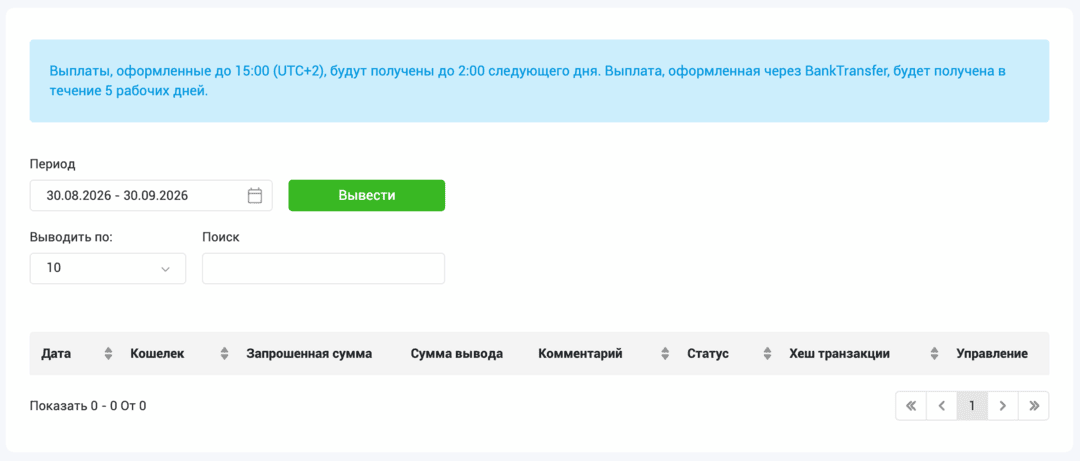
Task: Sort by Хеш транзакции column arrows
Action: (934, 354)
